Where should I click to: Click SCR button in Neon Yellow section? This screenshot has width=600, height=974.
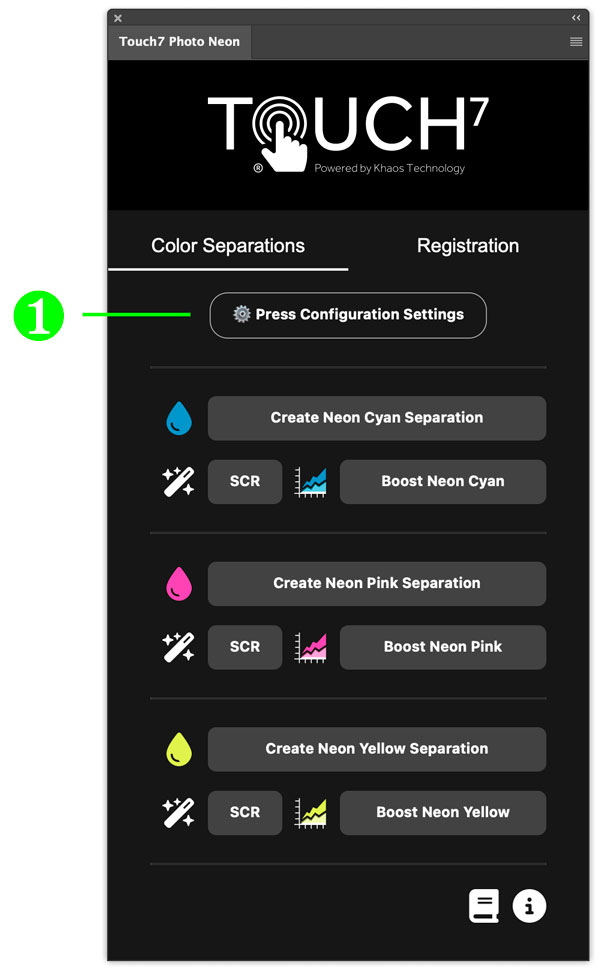pyautogui.click(x=245, y=812)
